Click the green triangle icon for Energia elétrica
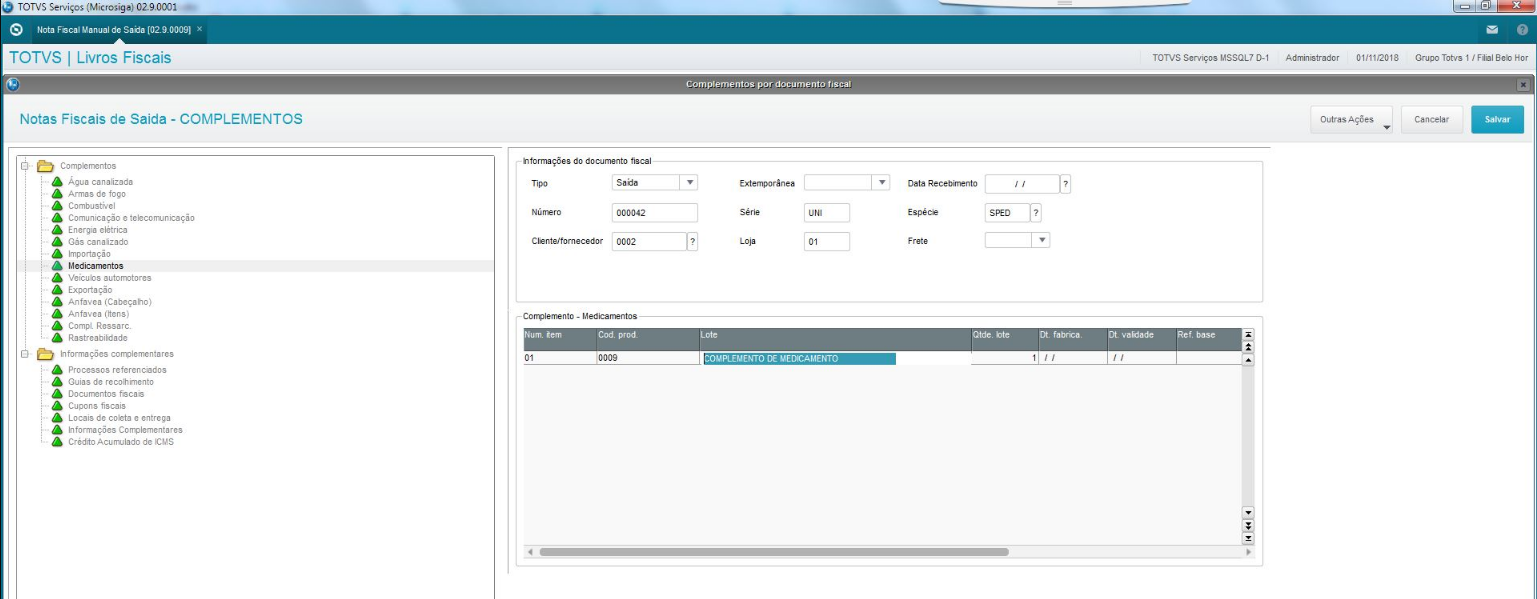This screenshot has height=599, width=1537. [x=57, y=230]
